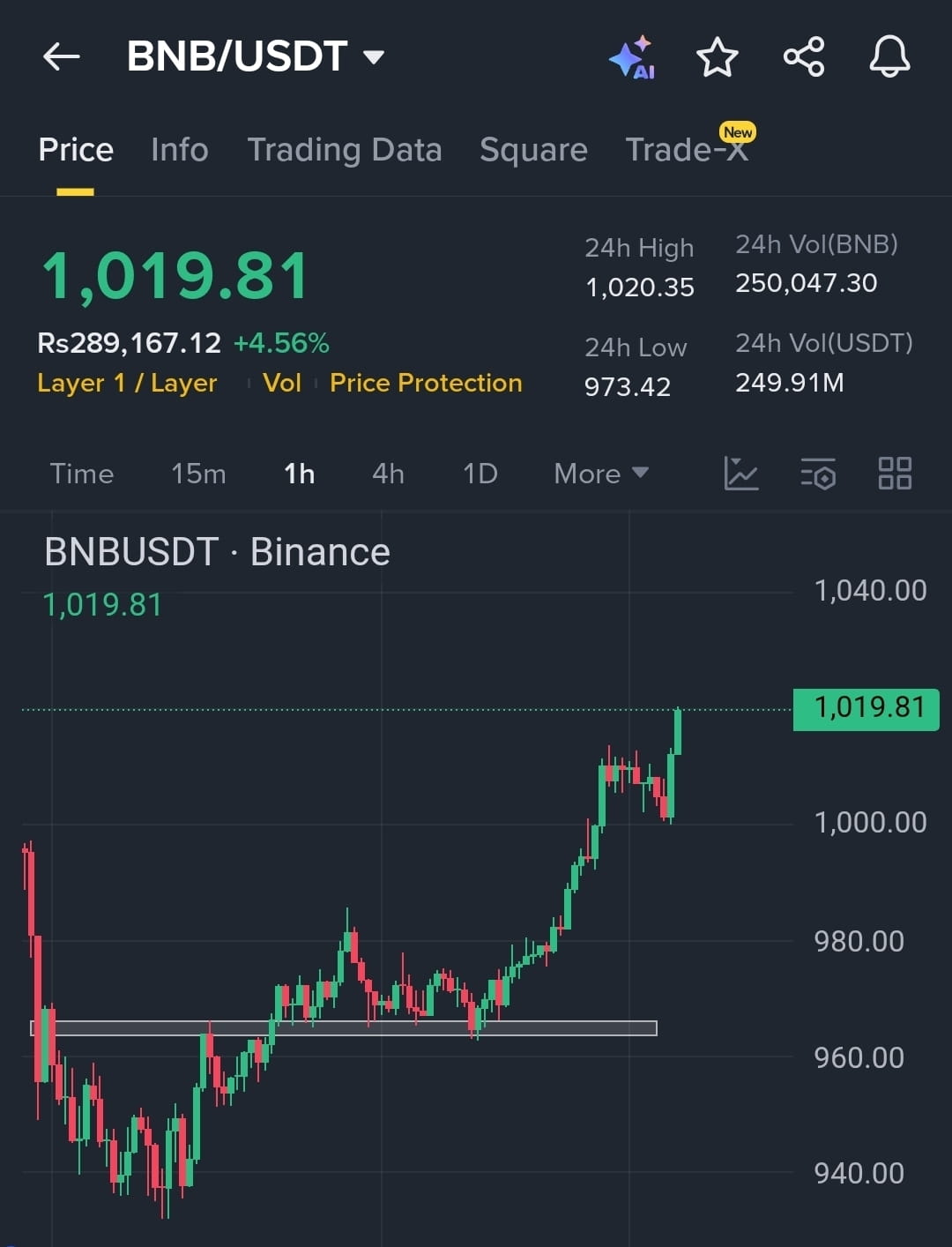Tap the Vol tag link
This screenshot has width=952, height=1247.
click(282, 383)
